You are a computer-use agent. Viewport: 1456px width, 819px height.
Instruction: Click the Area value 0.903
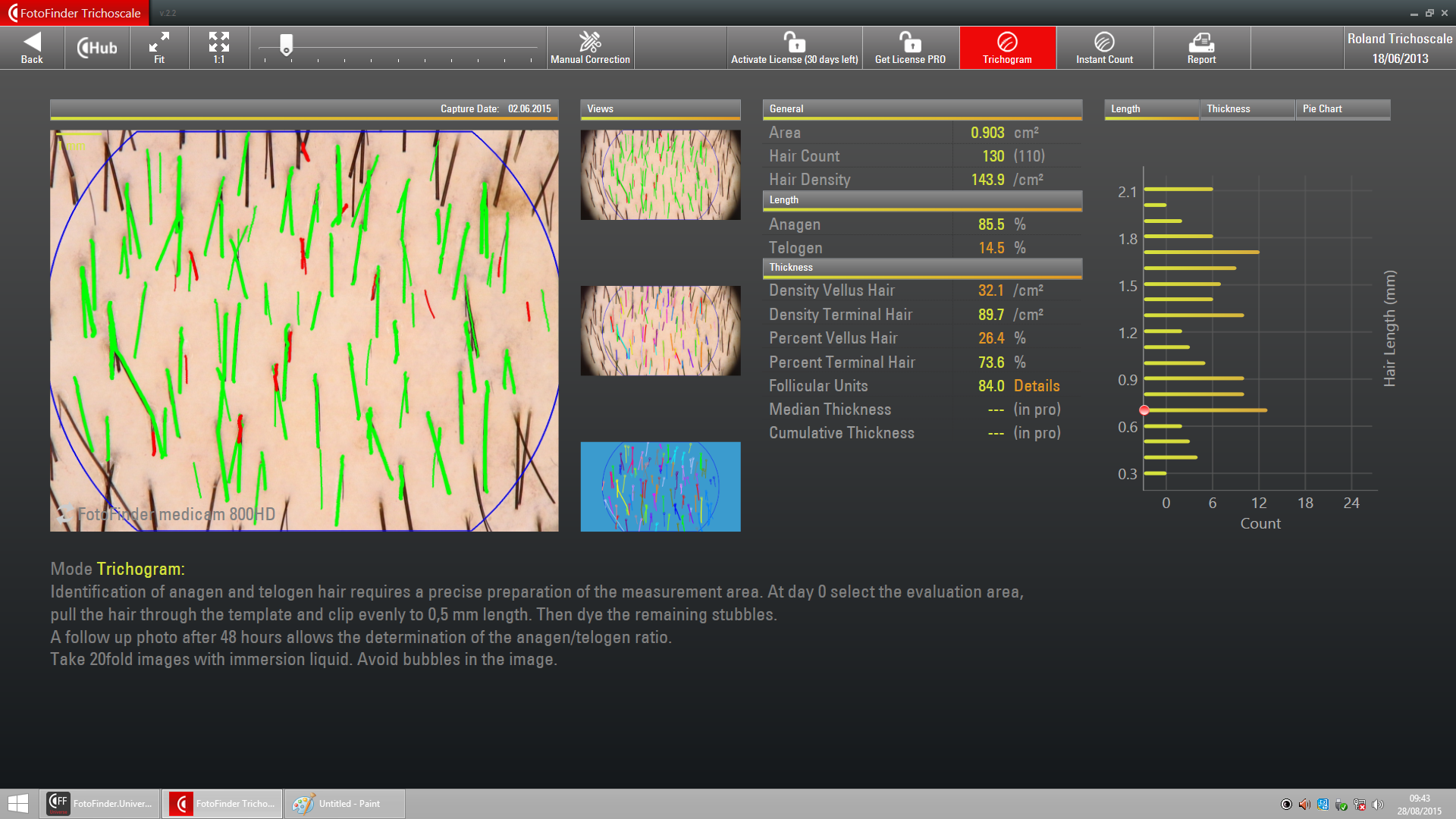[x=987, y=133]
